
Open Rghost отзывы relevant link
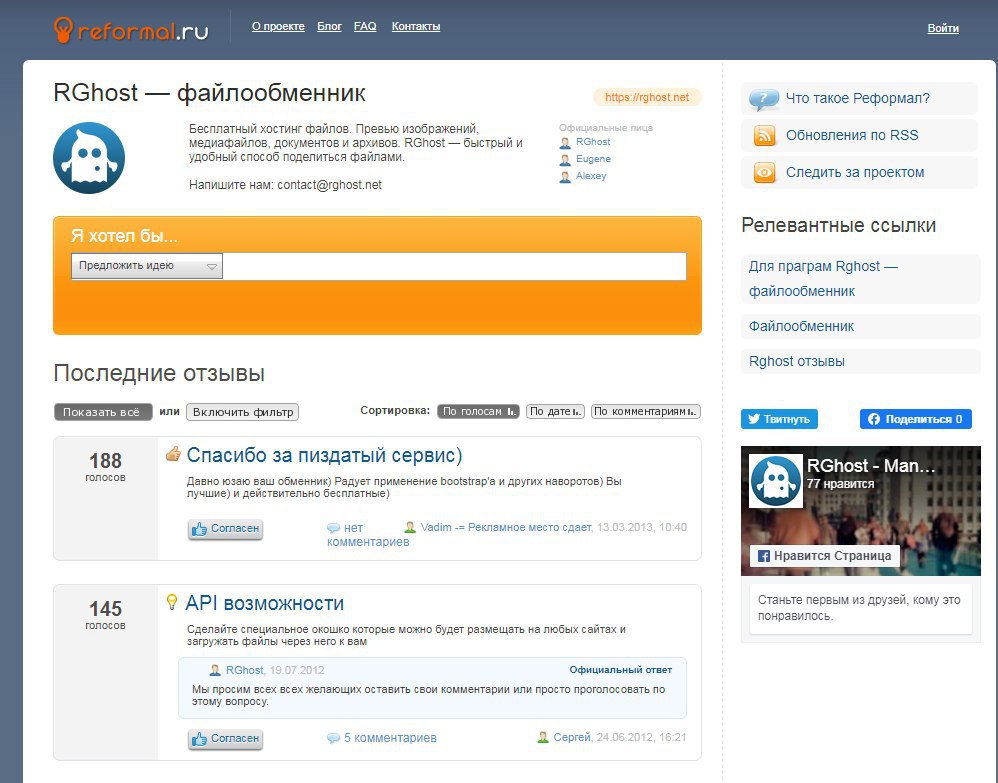tap(796, 362)
